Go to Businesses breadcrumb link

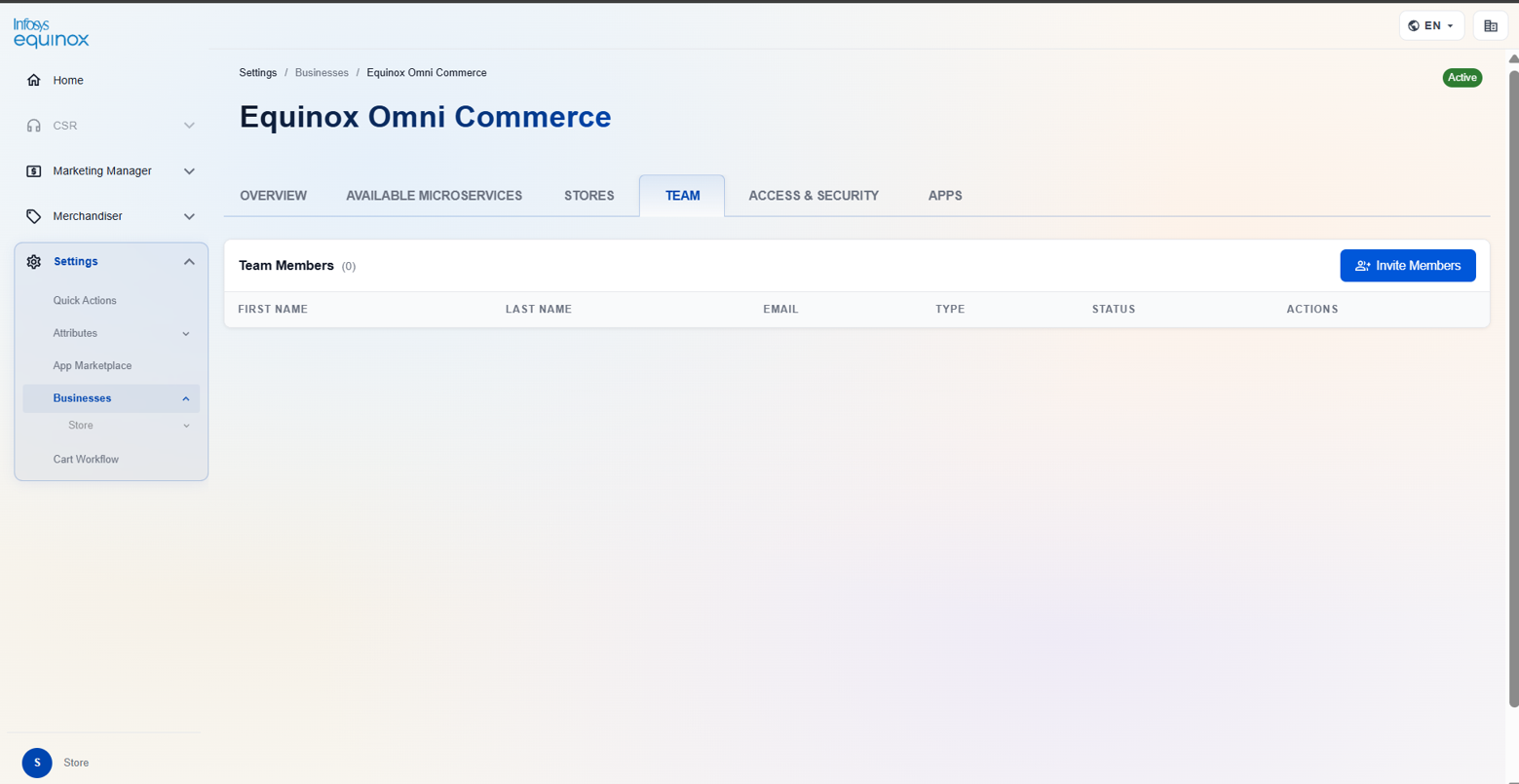pyautogui.click(x=322, y=73)
